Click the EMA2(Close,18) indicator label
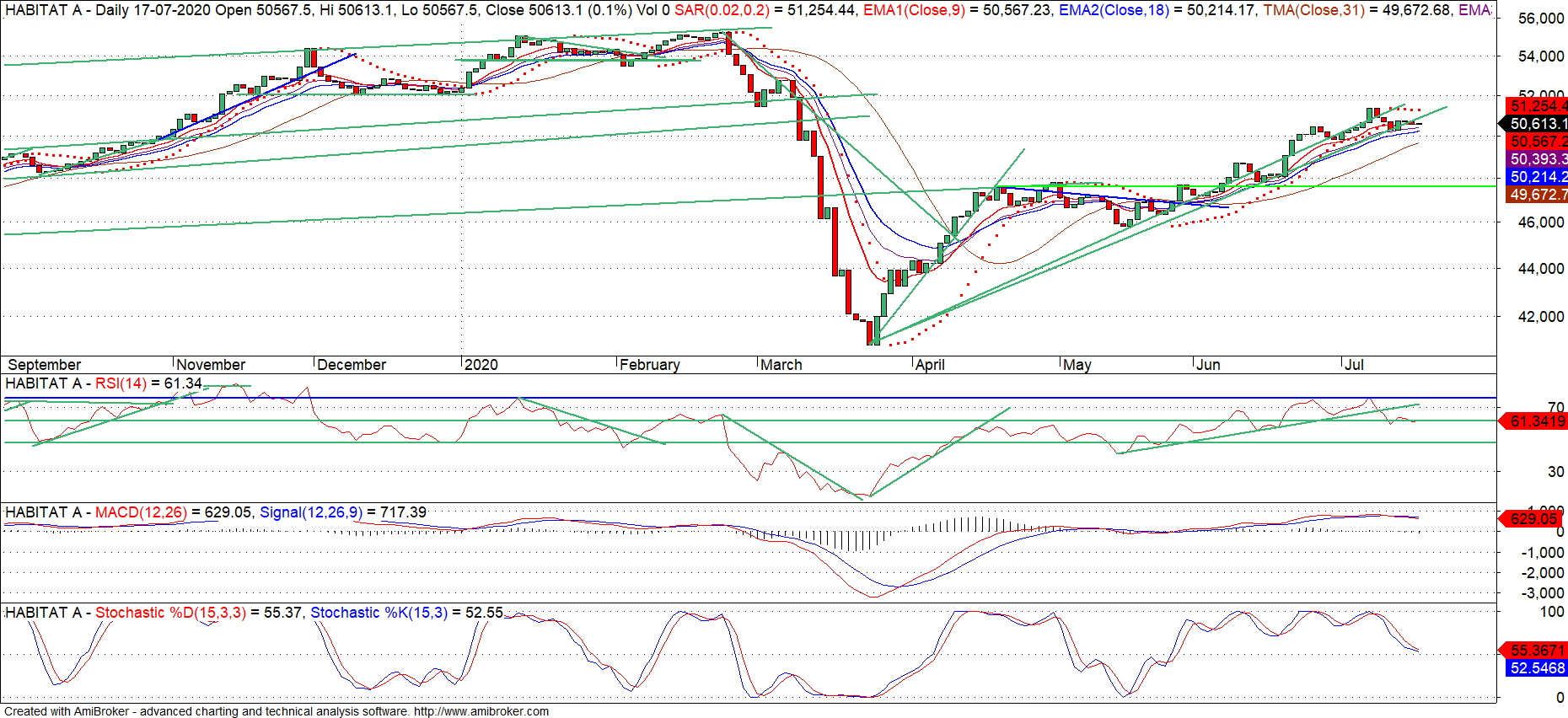 pyautogui.click(x=1114, y=10)
